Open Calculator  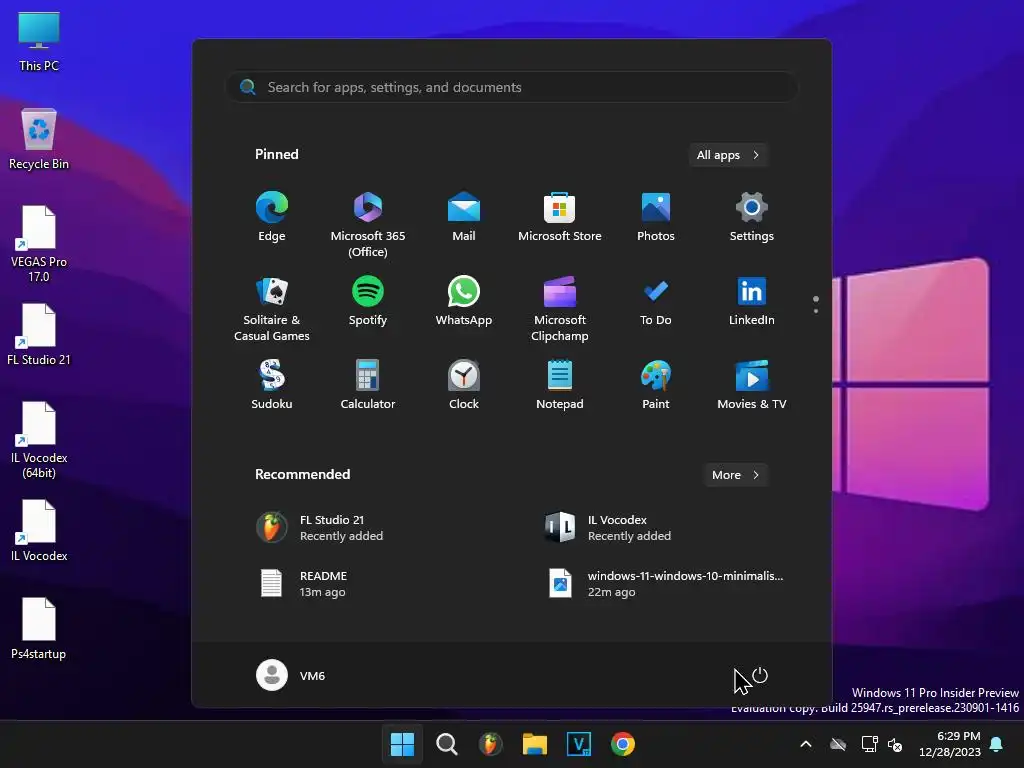pos(368,385)
